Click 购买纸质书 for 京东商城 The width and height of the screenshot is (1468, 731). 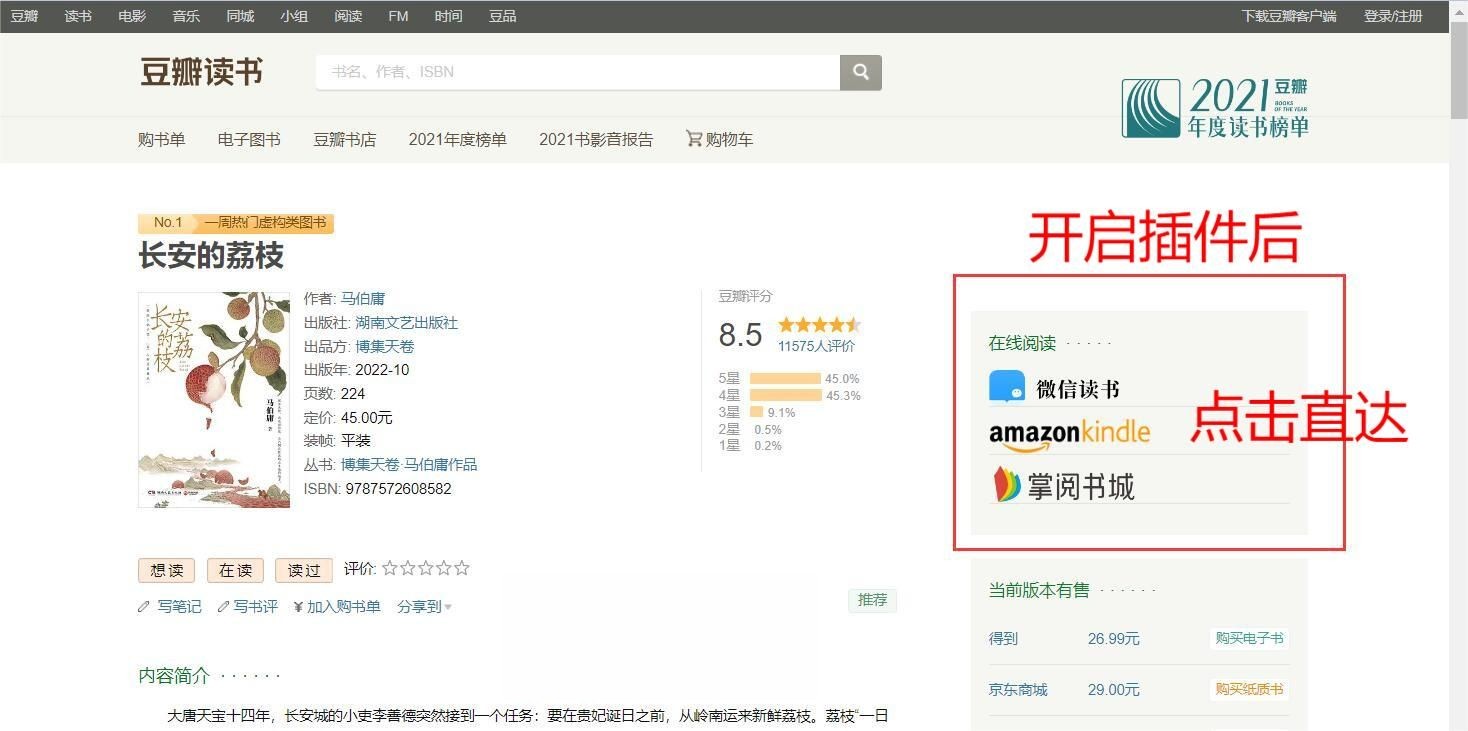pos(1249,689)
